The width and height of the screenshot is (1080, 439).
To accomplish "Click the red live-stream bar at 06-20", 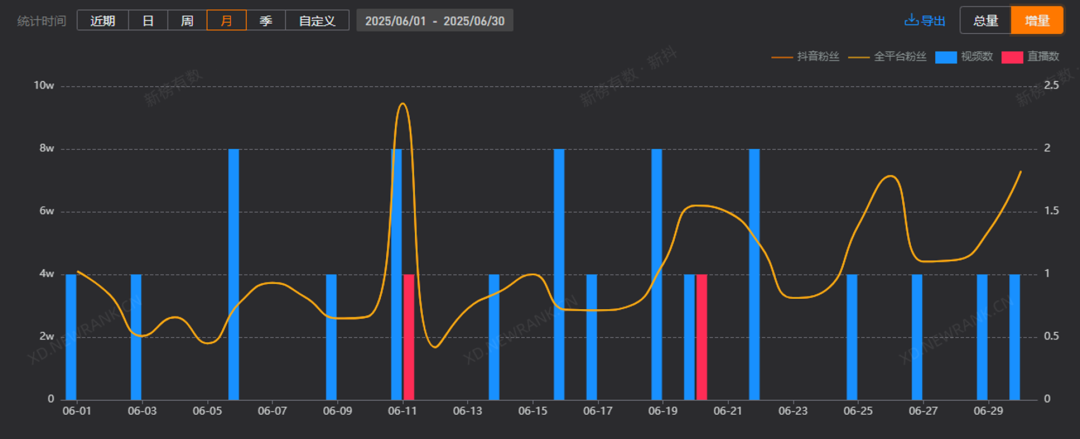I will [702, 337].
